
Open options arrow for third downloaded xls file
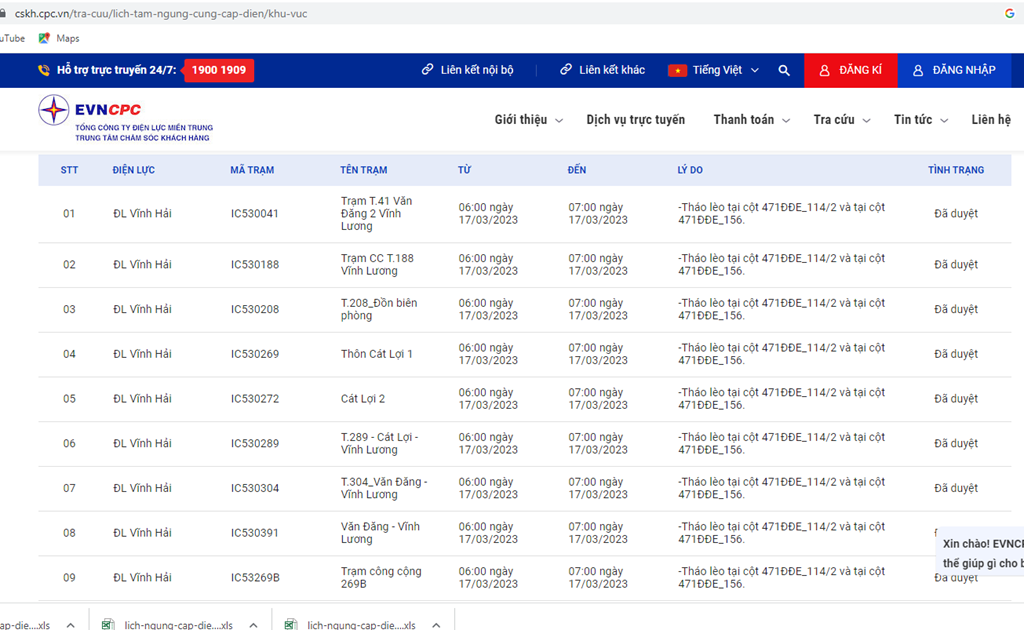[x=436, y=625]
